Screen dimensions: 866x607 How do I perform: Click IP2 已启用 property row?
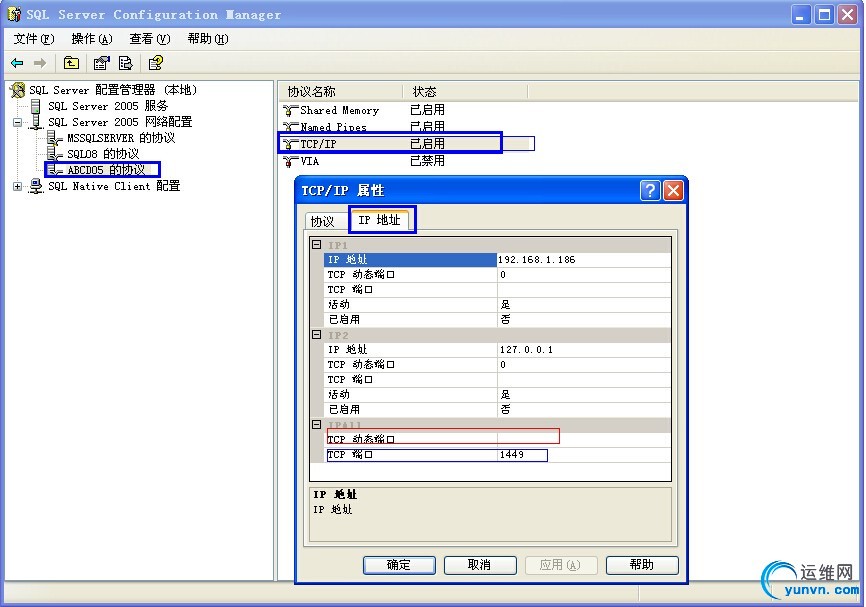(x=497, y=409)
